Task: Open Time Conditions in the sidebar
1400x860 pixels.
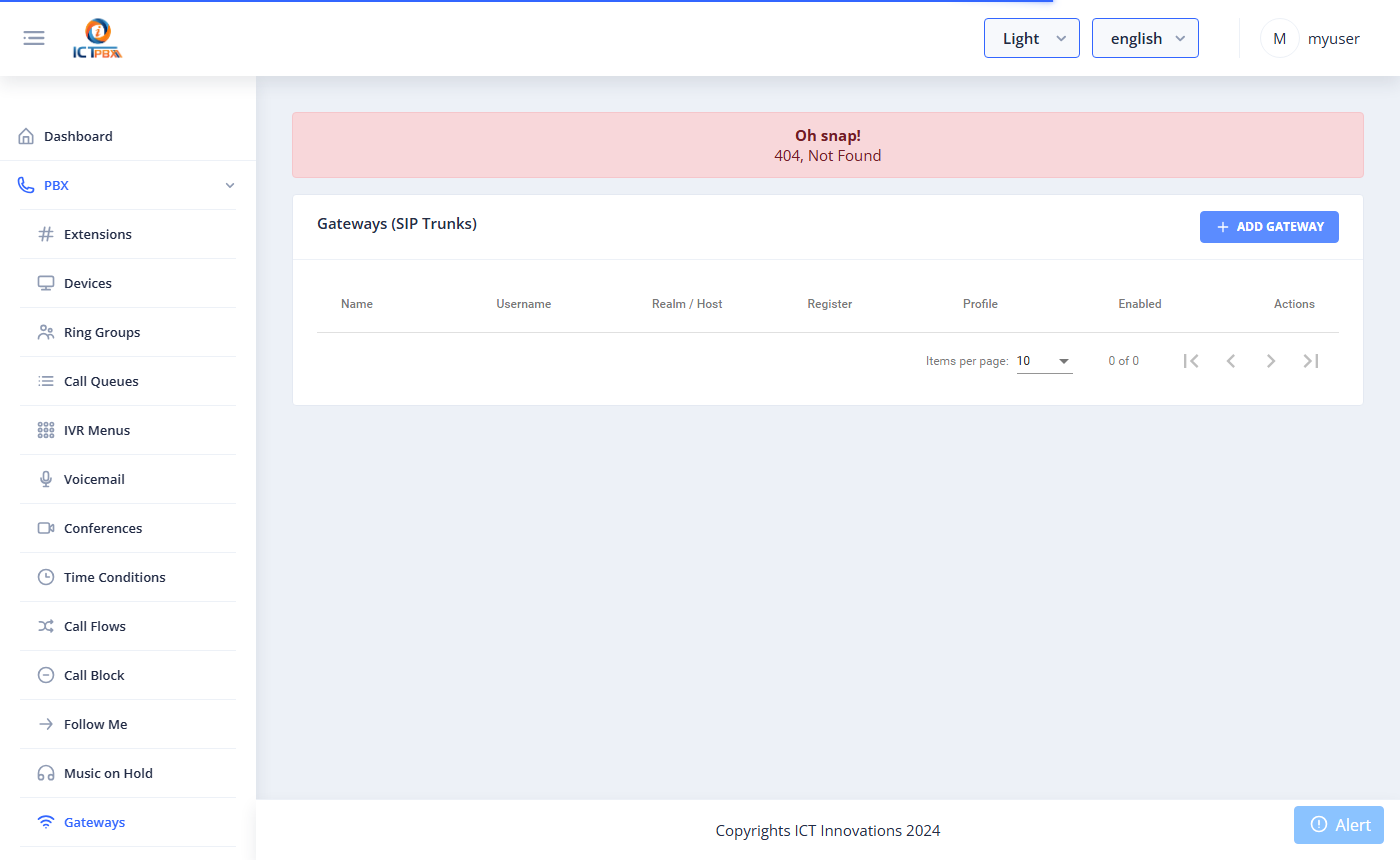Action: 128,577
